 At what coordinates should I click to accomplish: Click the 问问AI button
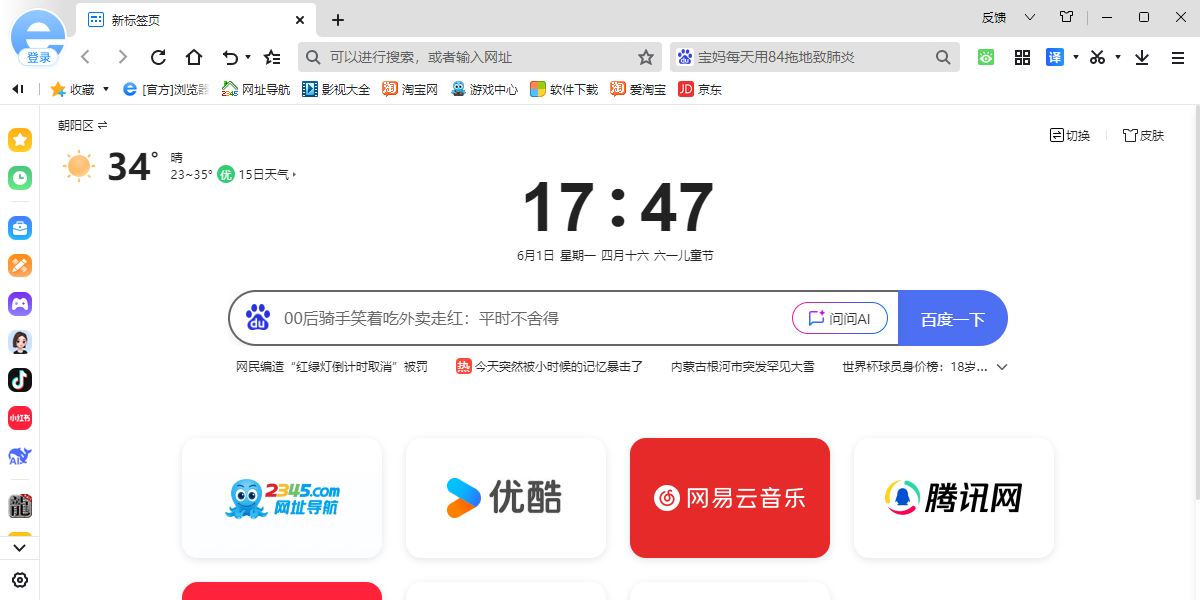pos(840,319)
